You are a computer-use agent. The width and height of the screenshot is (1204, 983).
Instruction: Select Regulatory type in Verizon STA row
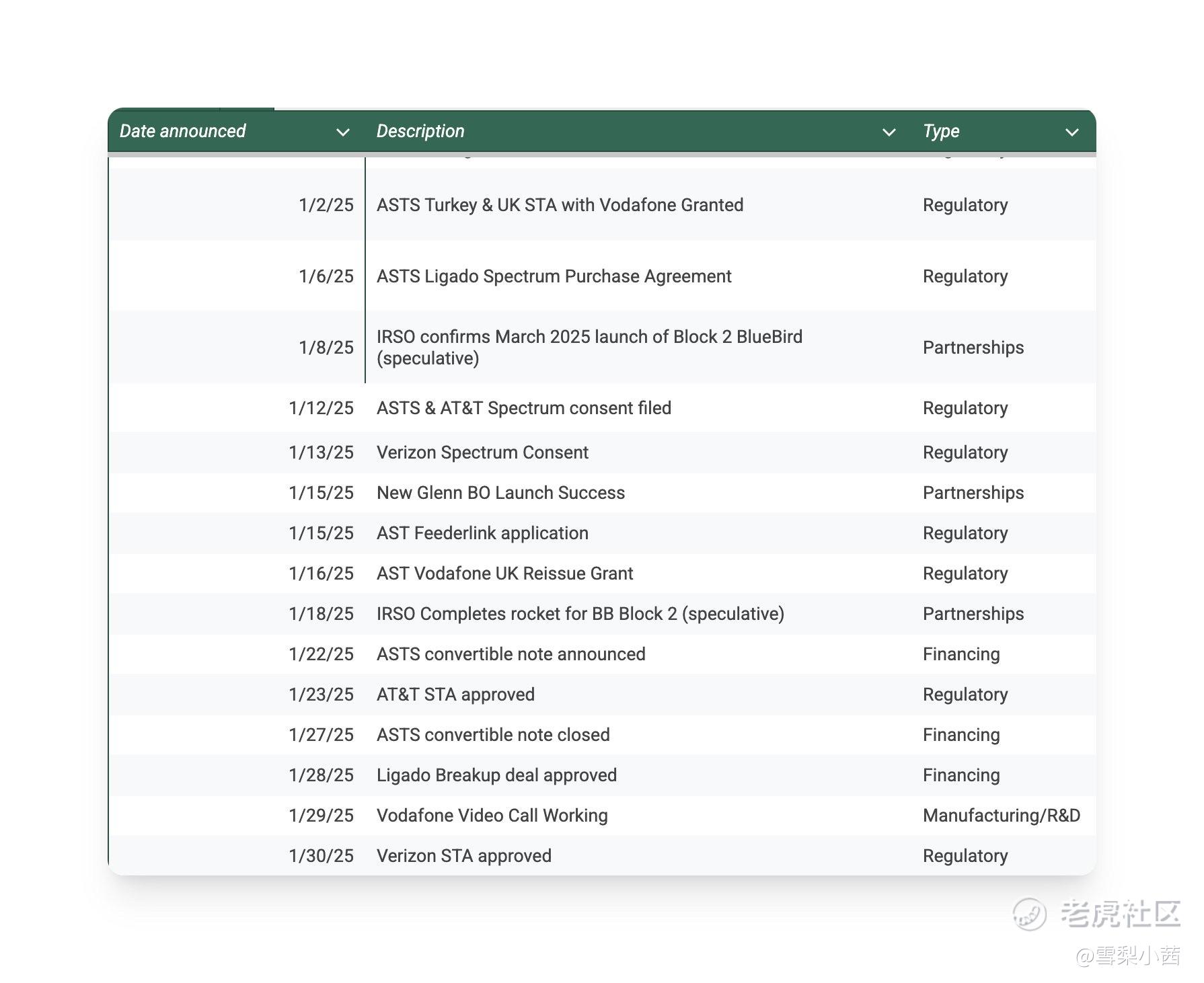coord(965,856)
